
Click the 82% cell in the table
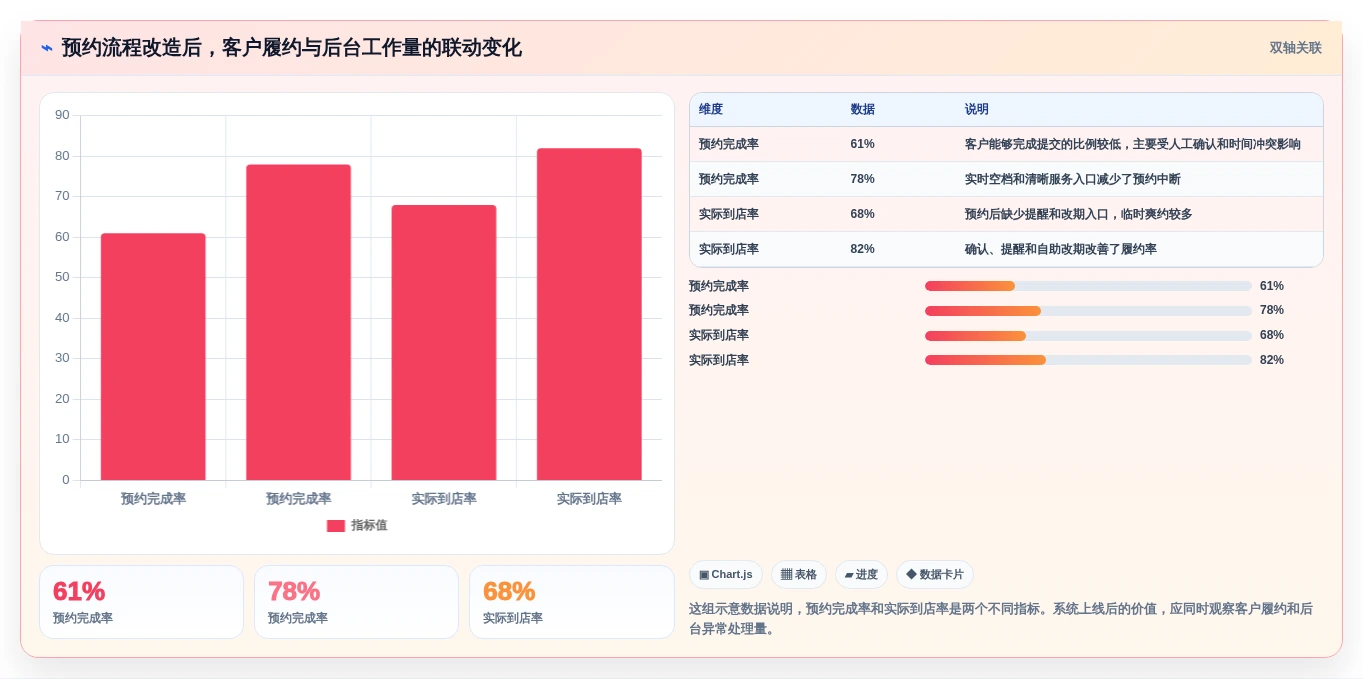pos(862,249)
